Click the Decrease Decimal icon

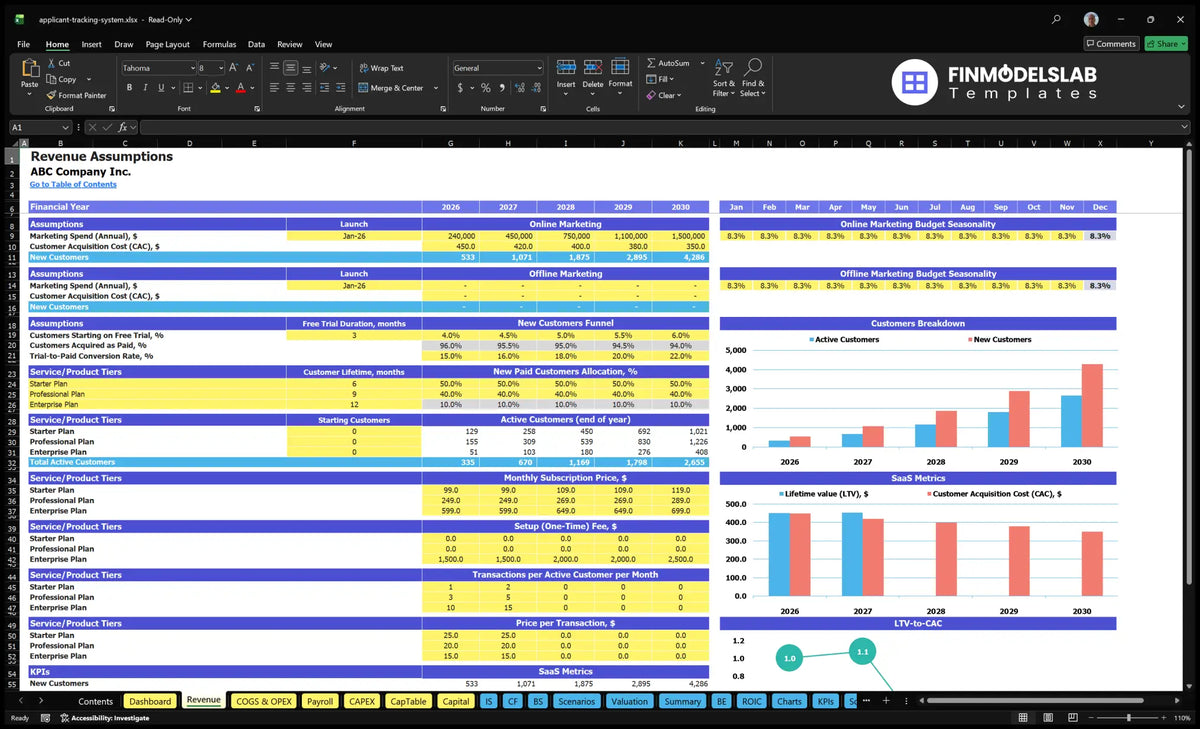coord(534,88)
